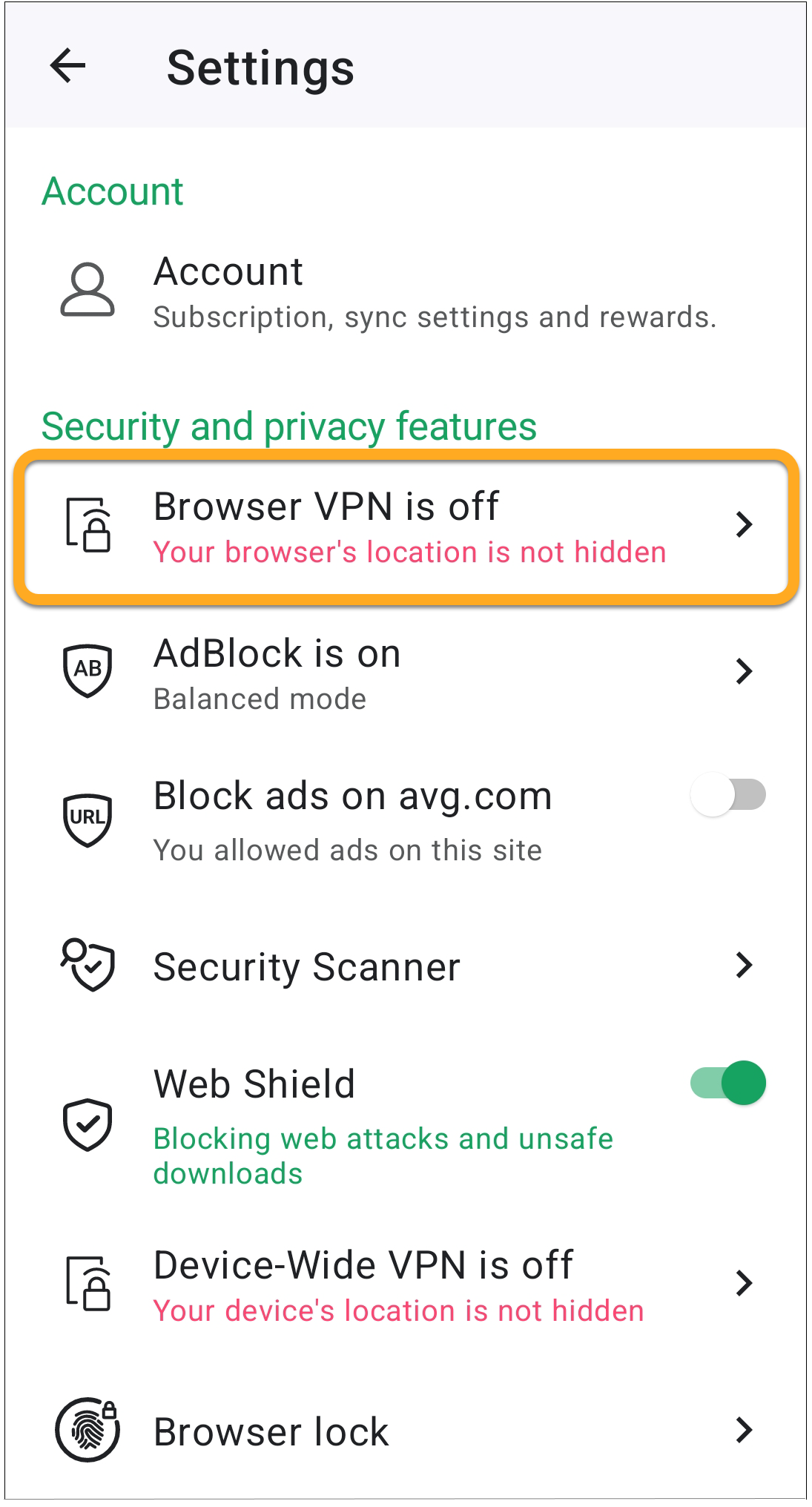
Task: Click the Account person icon
Action: [88, 291]
